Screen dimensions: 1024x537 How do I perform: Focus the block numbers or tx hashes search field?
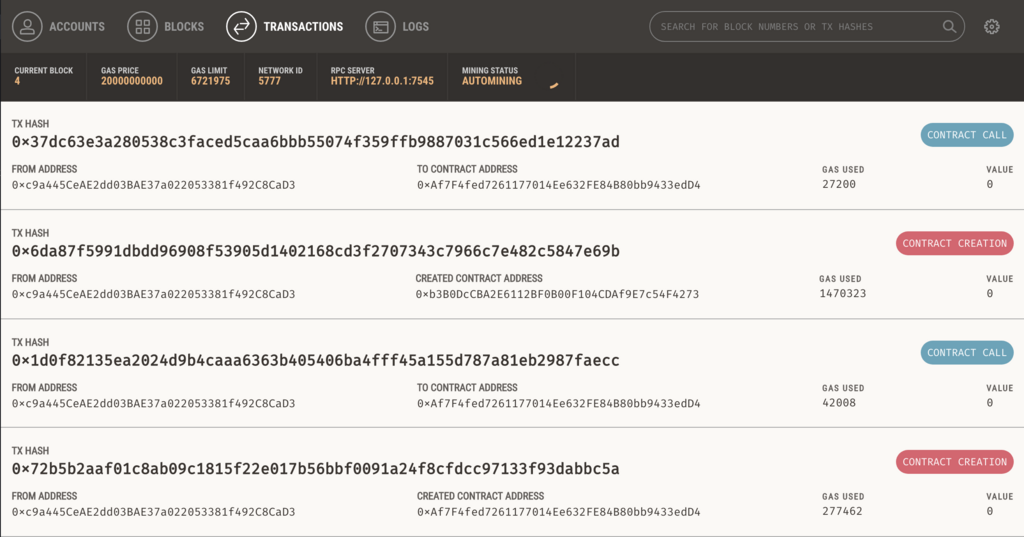coord(807,27)
